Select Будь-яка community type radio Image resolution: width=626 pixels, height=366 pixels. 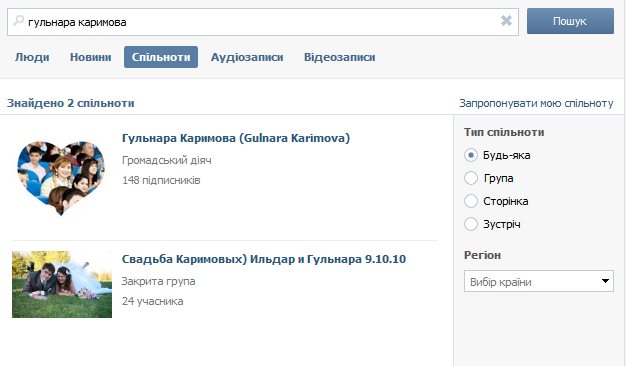[471, 155]
